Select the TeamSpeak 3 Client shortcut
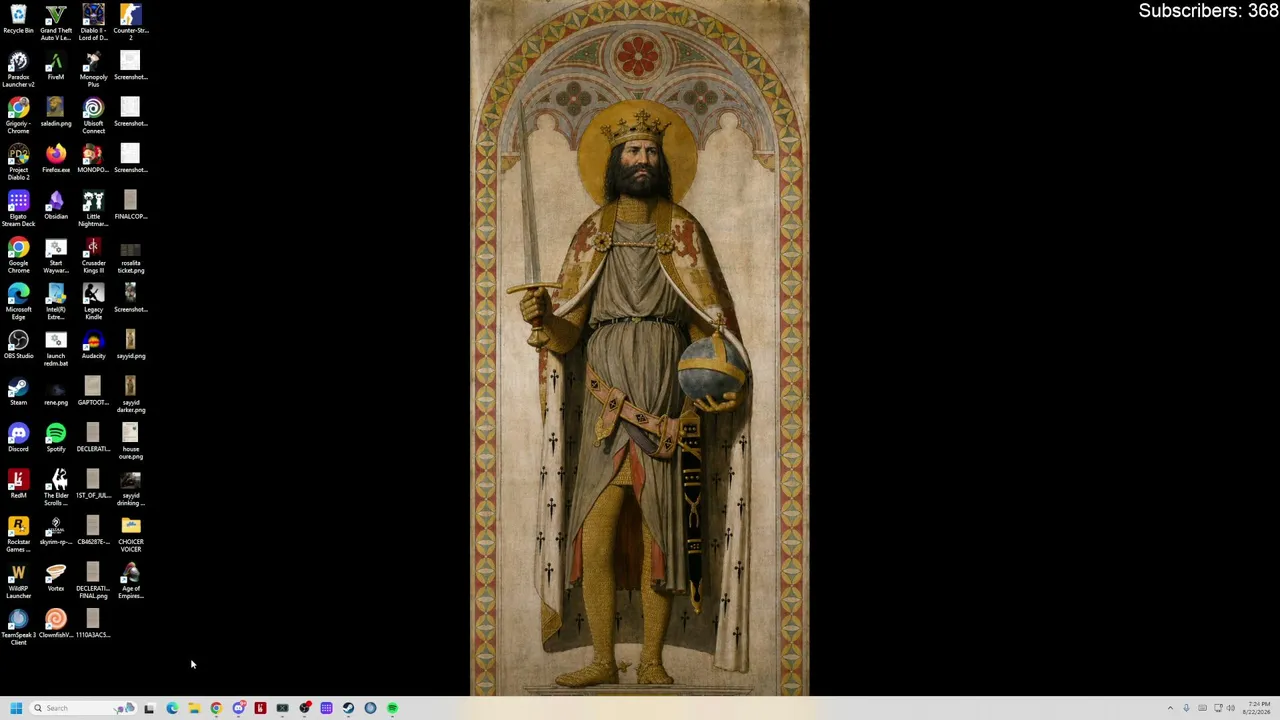Image resolution: width=1280 pixels, height=720 pixels. click(x=18, y=627)
